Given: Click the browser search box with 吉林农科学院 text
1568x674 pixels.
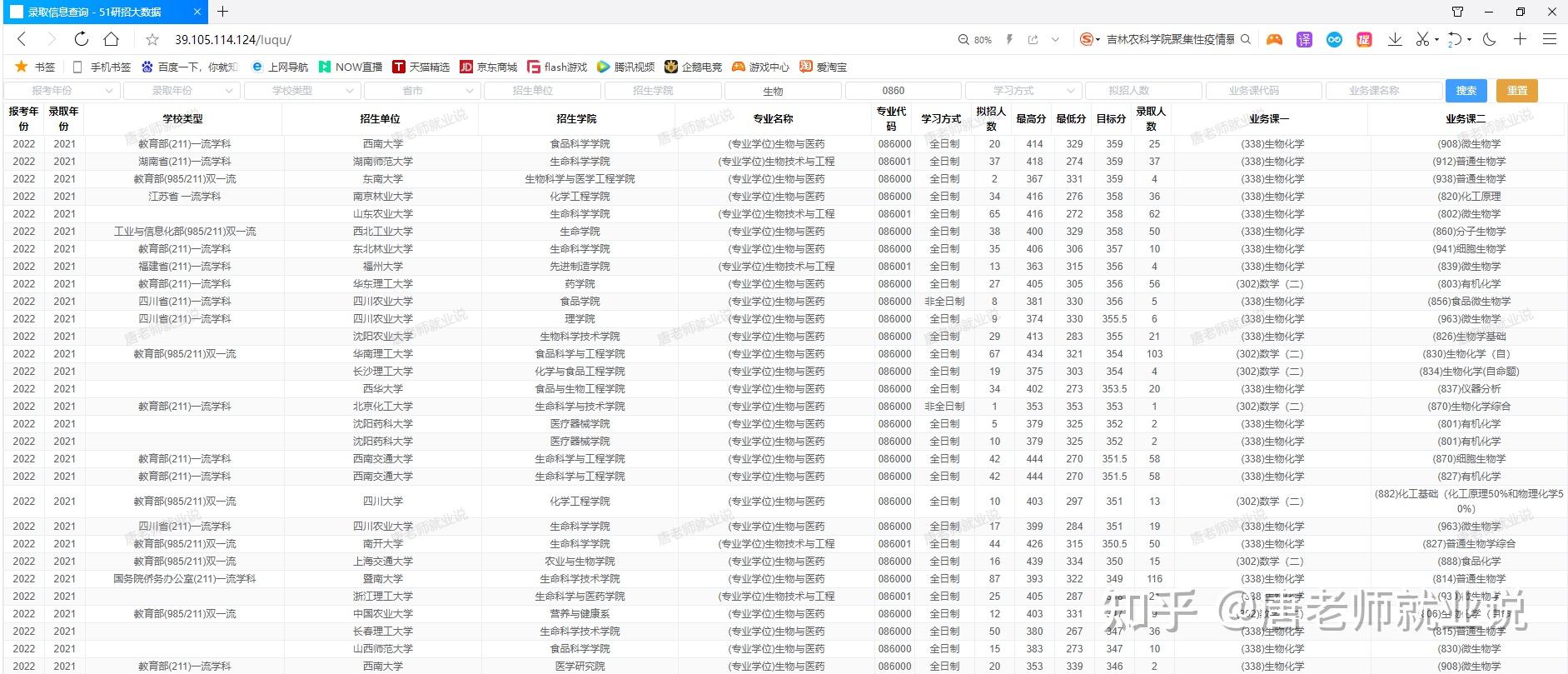Looking at the screenshot, I should coord(1171,39).
